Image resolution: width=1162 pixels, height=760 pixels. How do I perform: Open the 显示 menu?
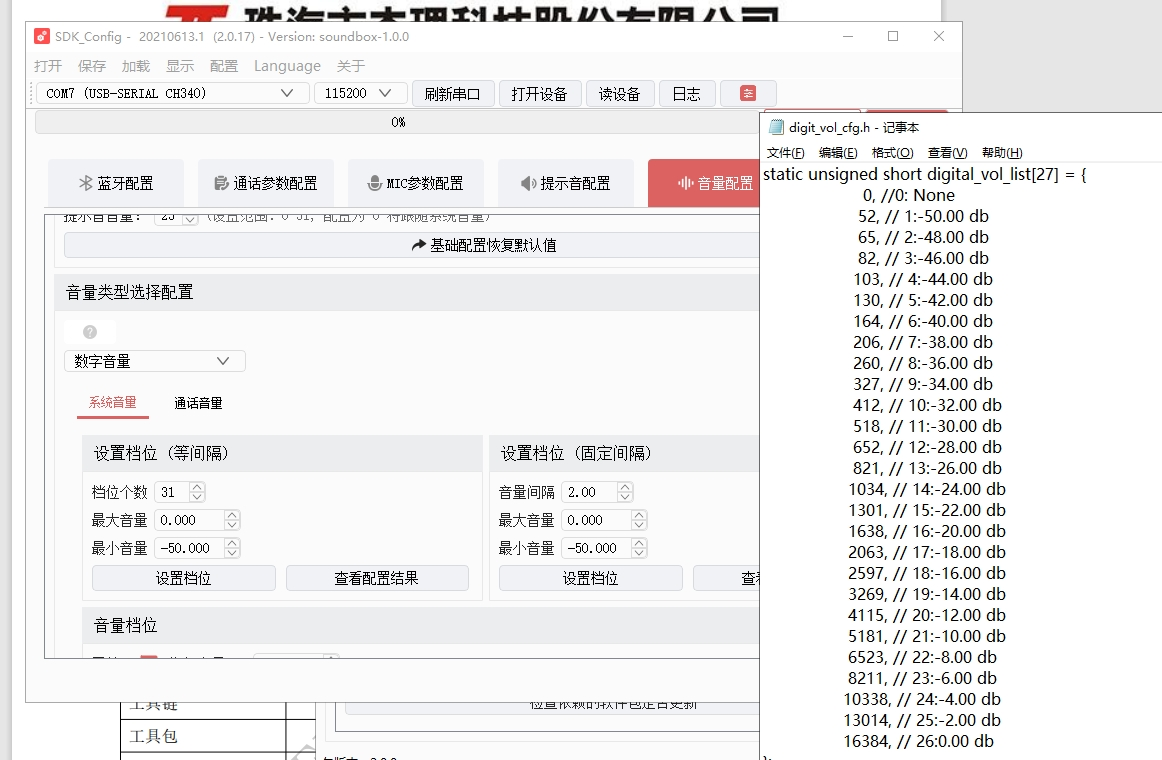click(x=180, y=66)
